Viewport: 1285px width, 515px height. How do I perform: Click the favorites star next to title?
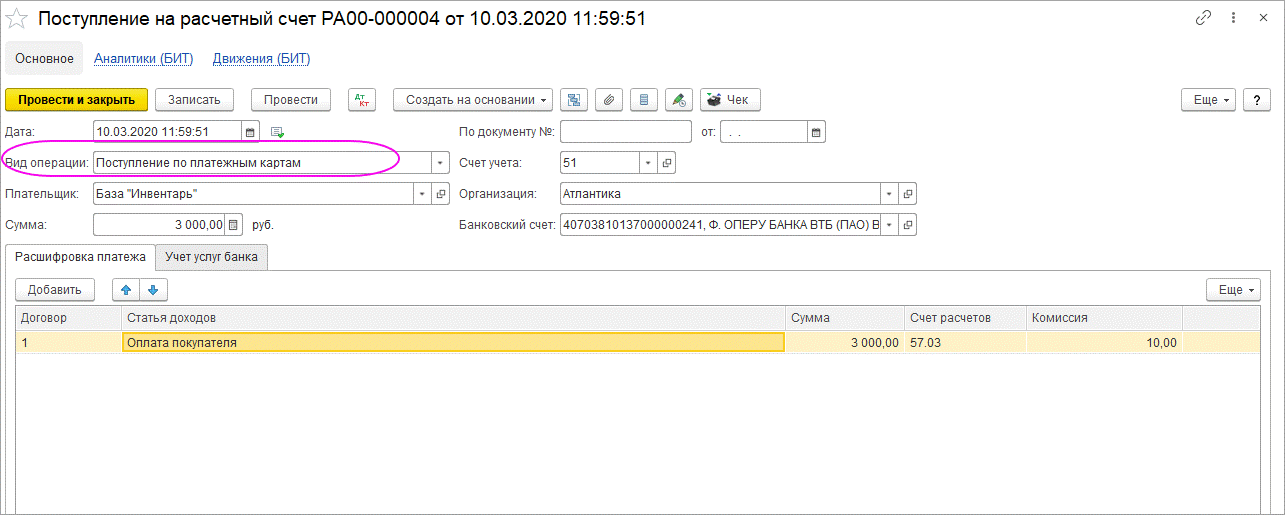tap(17, 19)
